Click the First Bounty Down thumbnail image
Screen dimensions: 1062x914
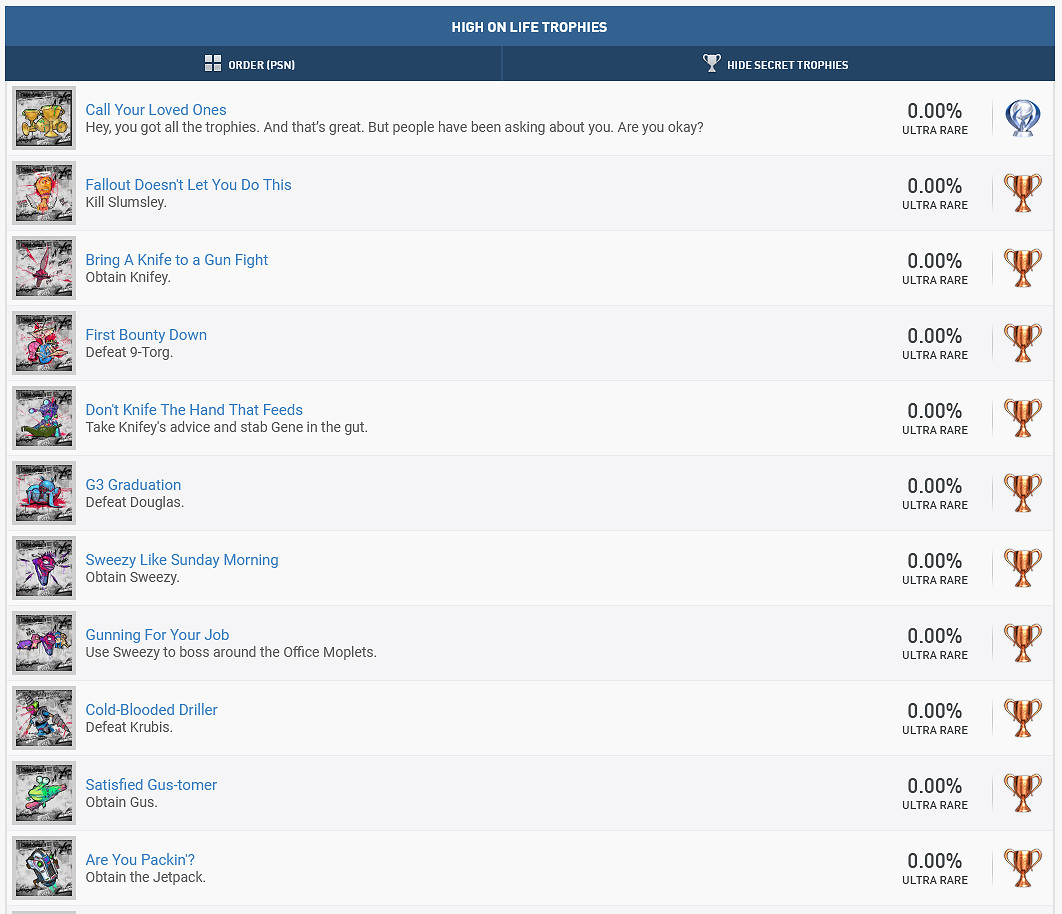pyautogui.click(x=44, y=343)
